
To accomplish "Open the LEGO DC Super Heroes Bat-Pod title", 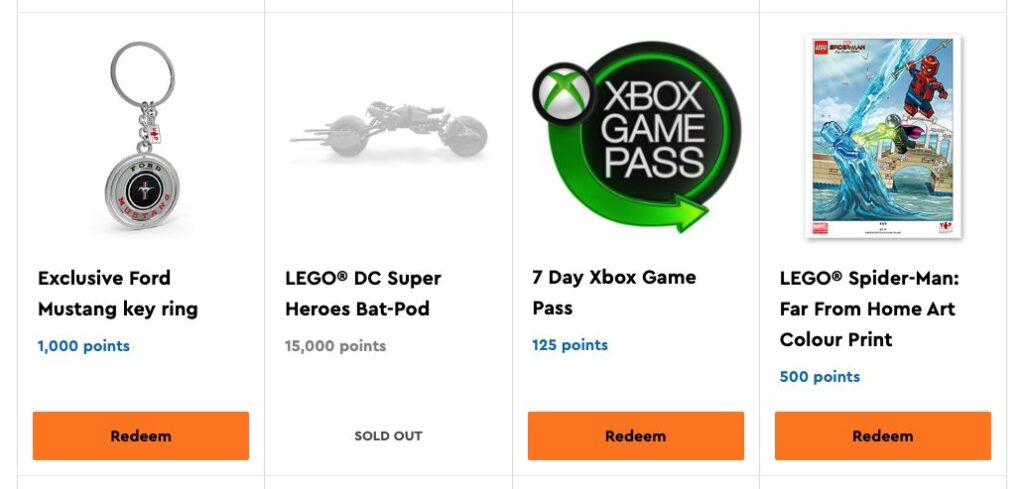I will tap(363, 293).
